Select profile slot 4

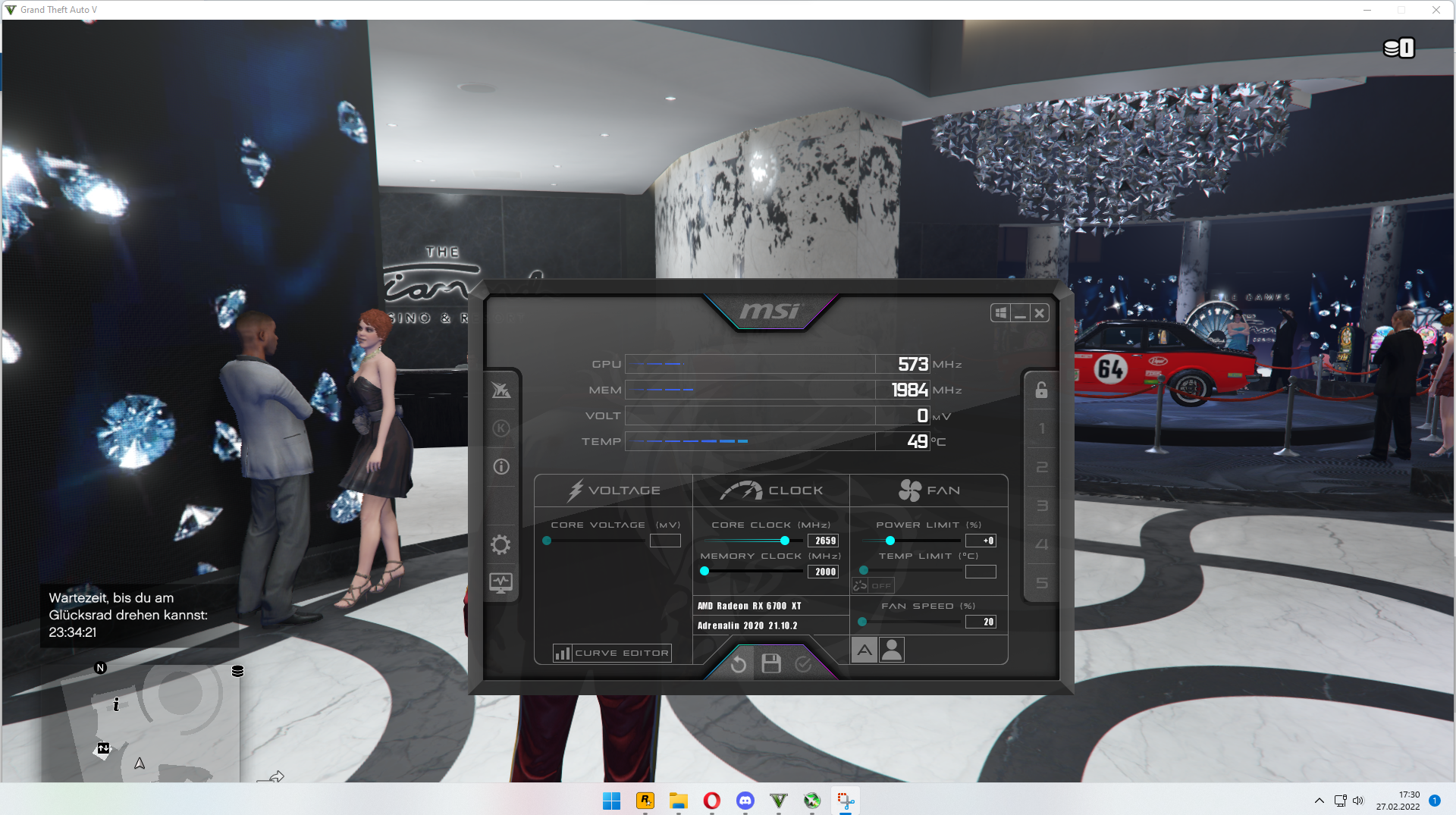[1042, 544]
